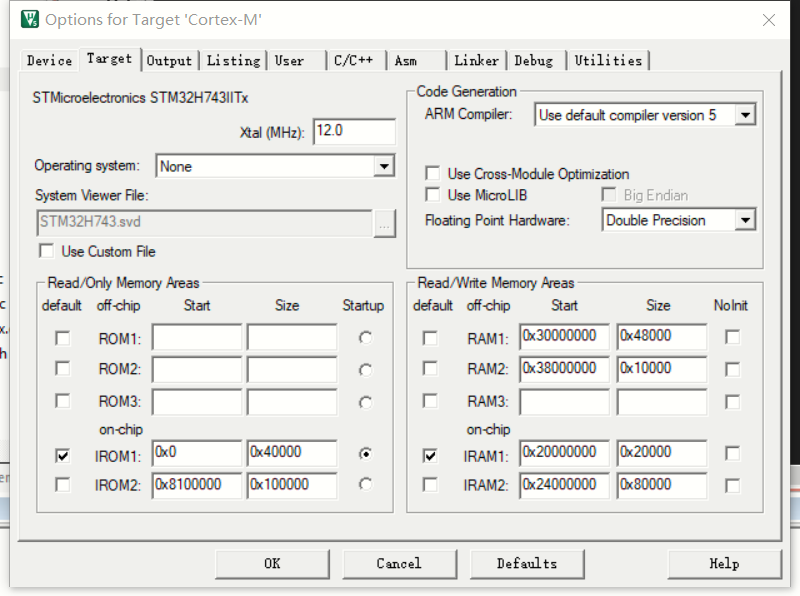Restore settings with Defaults button
Image resolution: width=800 pixels, height=596 pixels.
click(527, 564)
